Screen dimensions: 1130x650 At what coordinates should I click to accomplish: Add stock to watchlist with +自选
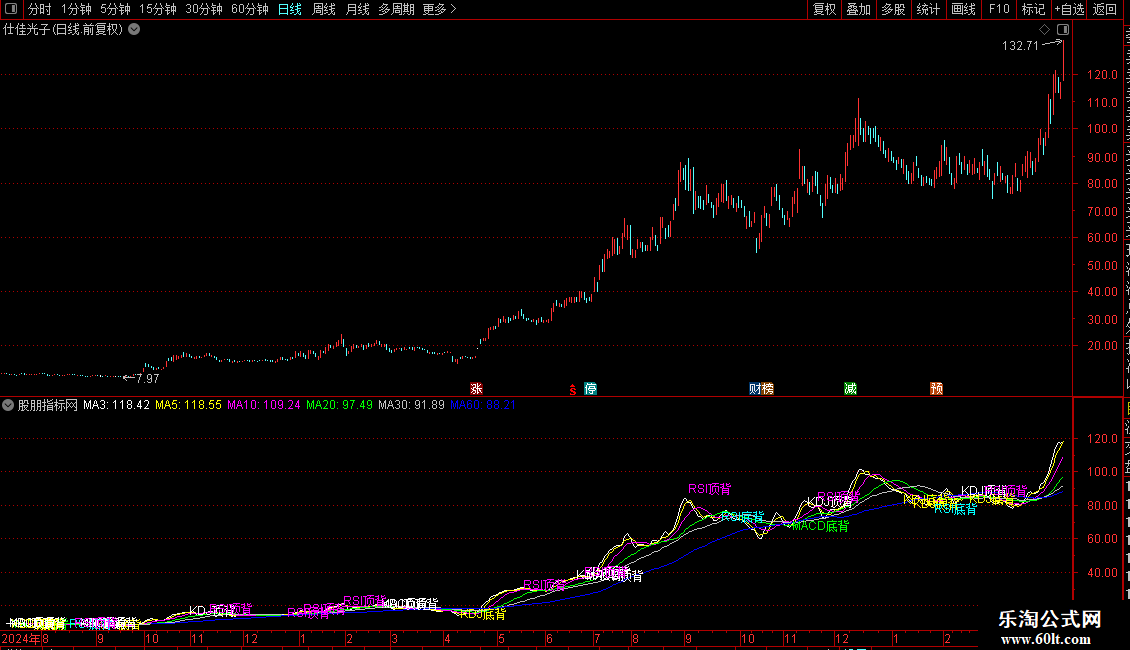(1069, 9)
